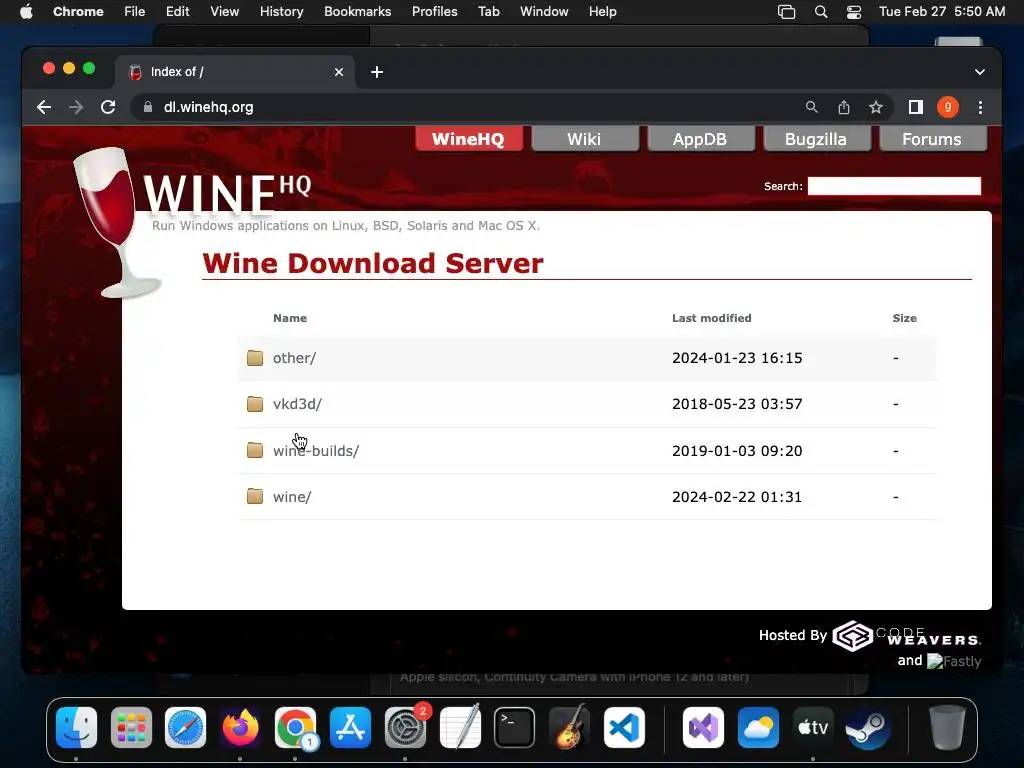The height and width of the screenshot is (768, 1024).
Task: Click the lock icon in the address bar
Action: 148,107
